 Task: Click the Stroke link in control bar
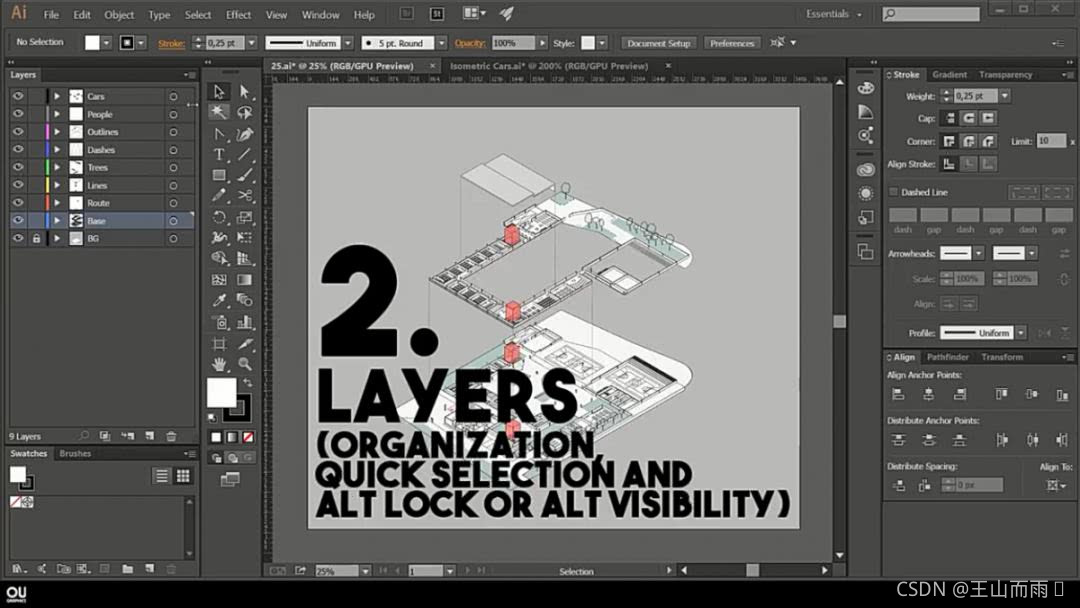coord(172,43)
